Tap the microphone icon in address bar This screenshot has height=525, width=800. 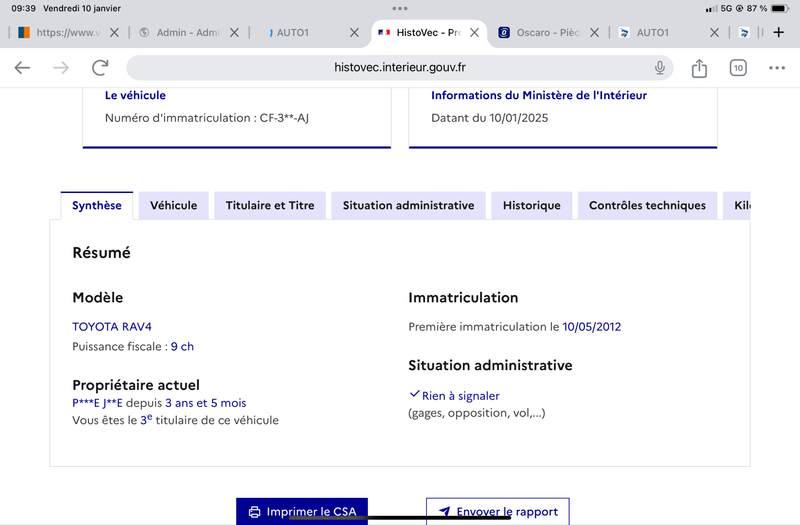tap(660, 67)
